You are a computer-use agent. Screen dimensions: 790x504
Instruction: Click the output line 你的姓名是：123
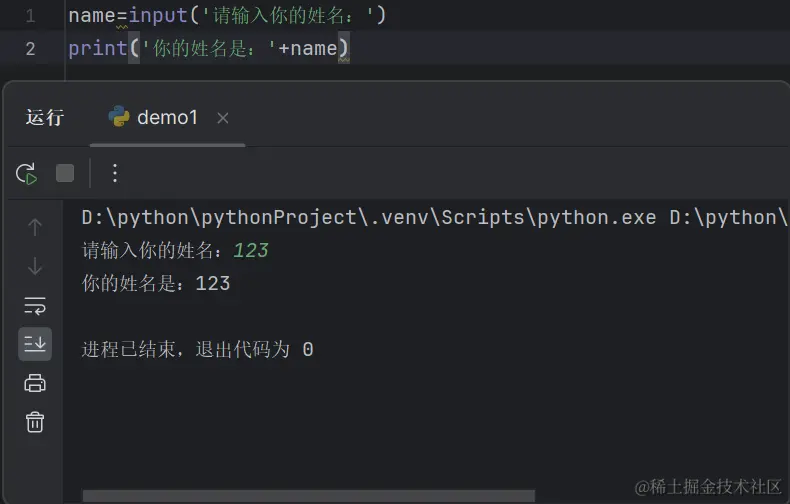click(x=156, y=284)
